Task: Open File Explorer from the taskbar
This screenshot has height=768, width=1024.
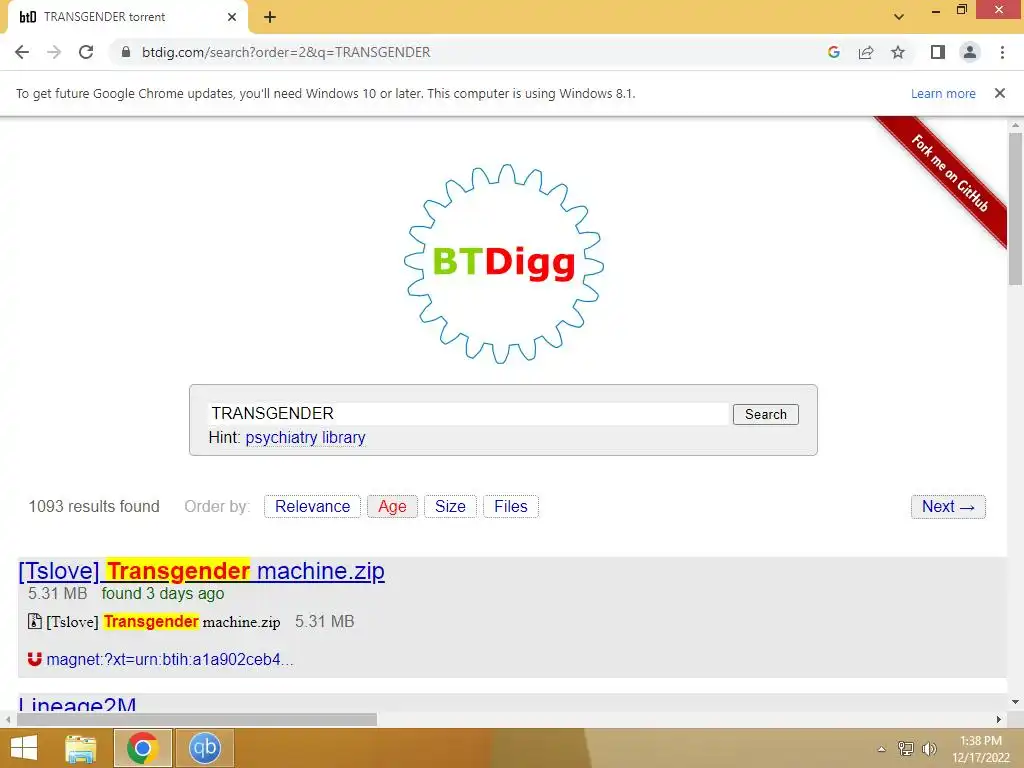Action: (80, 748)
